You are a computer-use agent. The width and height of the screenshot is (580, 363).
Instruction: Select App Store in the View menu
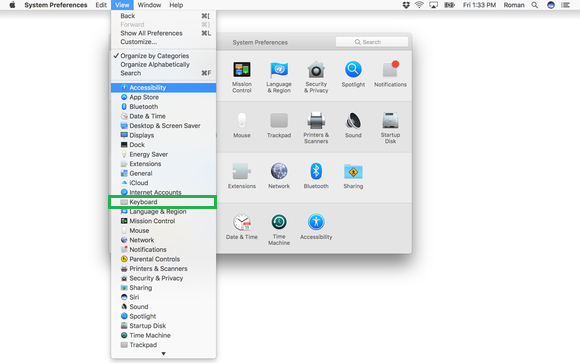pos(163,97)
